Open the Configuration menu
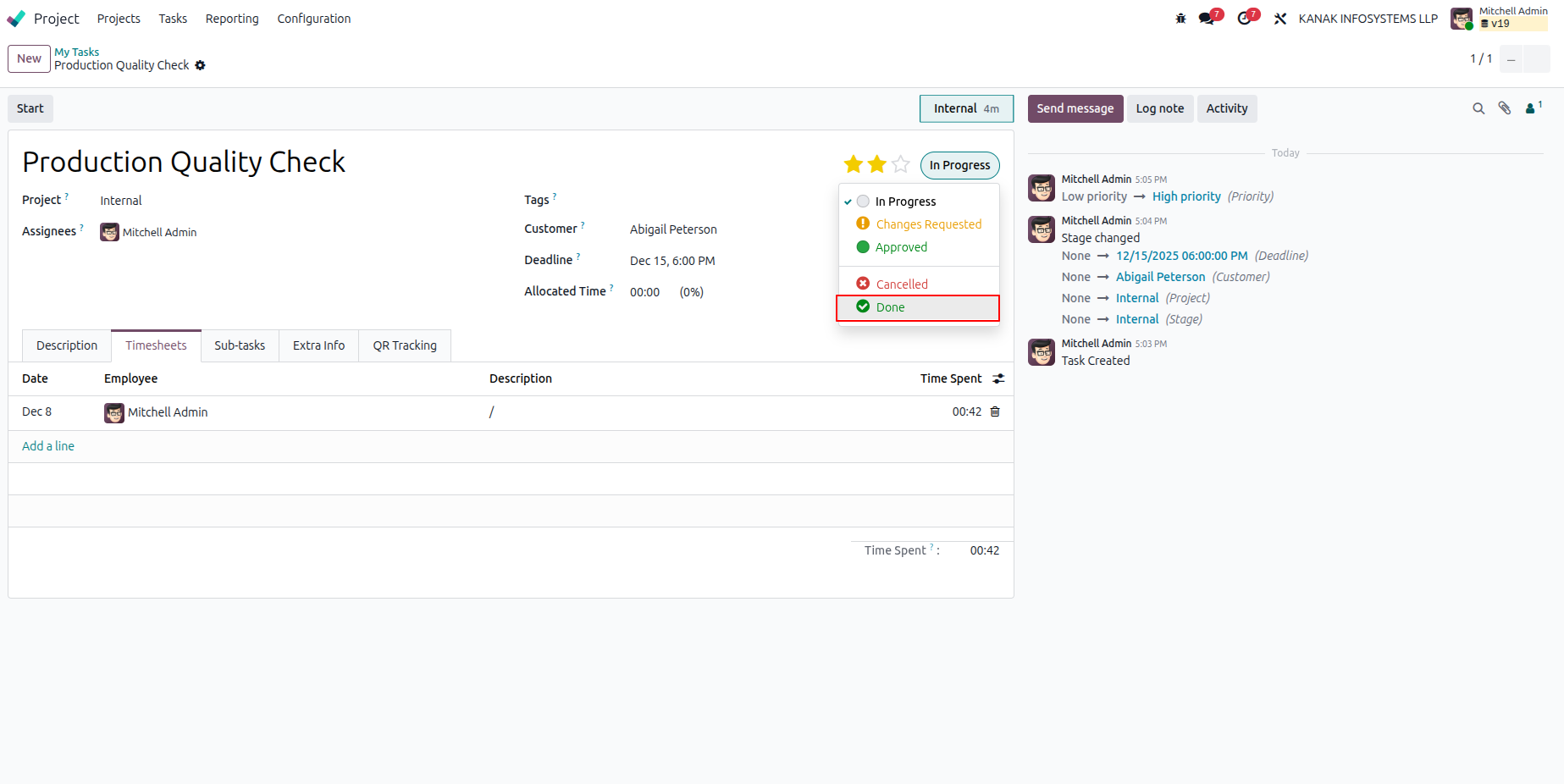 click(x=314, y=19)
